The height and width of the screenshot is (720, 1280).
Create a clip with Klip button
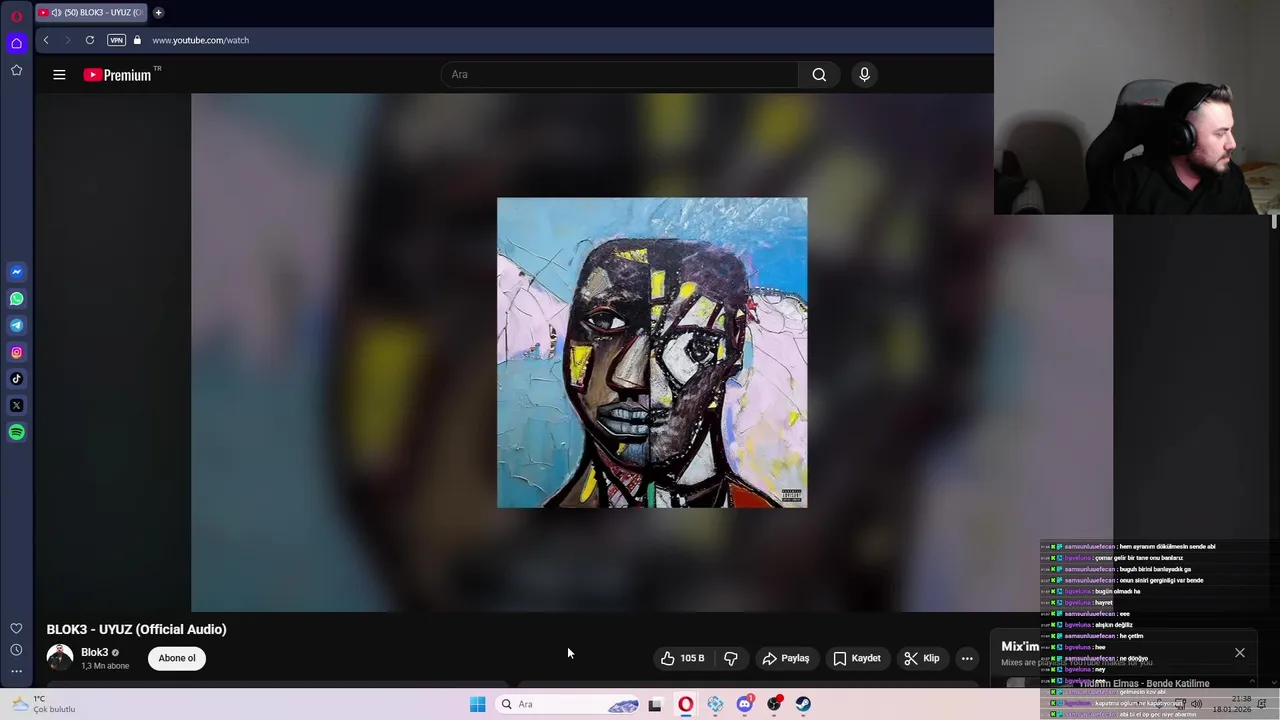[x=921, y=658]
